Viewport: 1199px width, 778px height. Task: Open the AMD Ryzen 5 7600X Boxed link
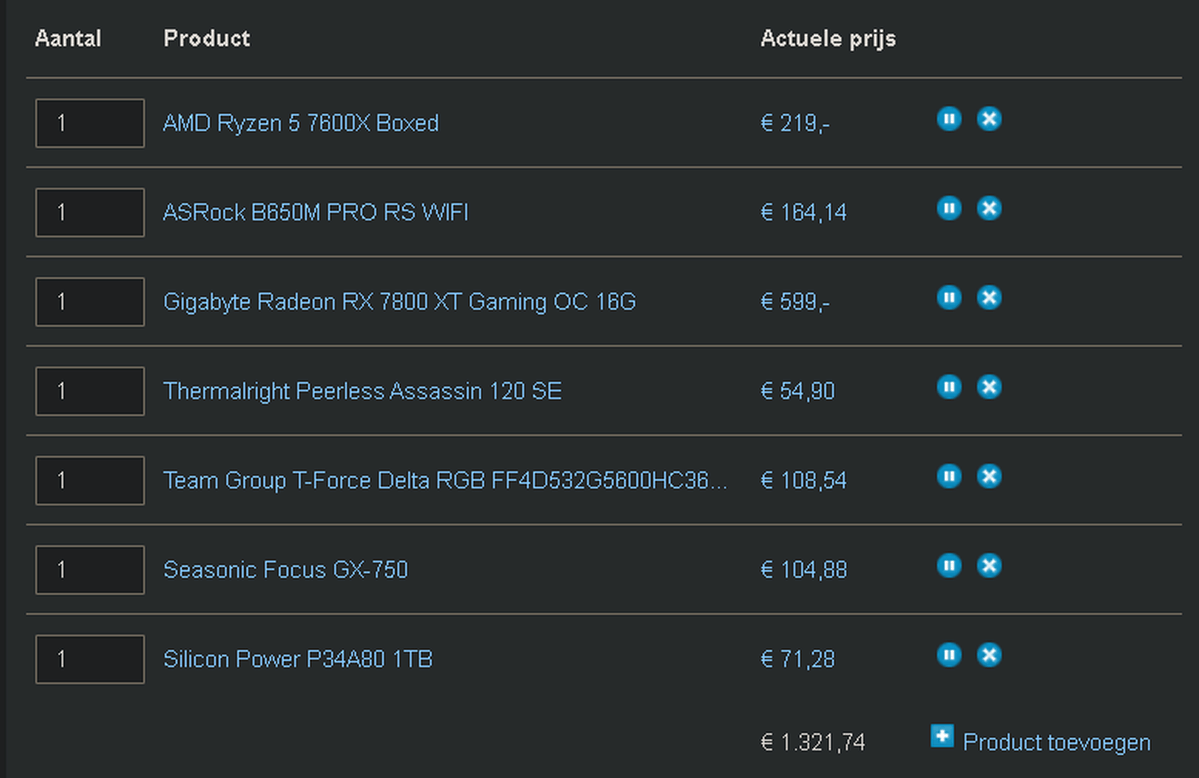(x=301, y=124)
